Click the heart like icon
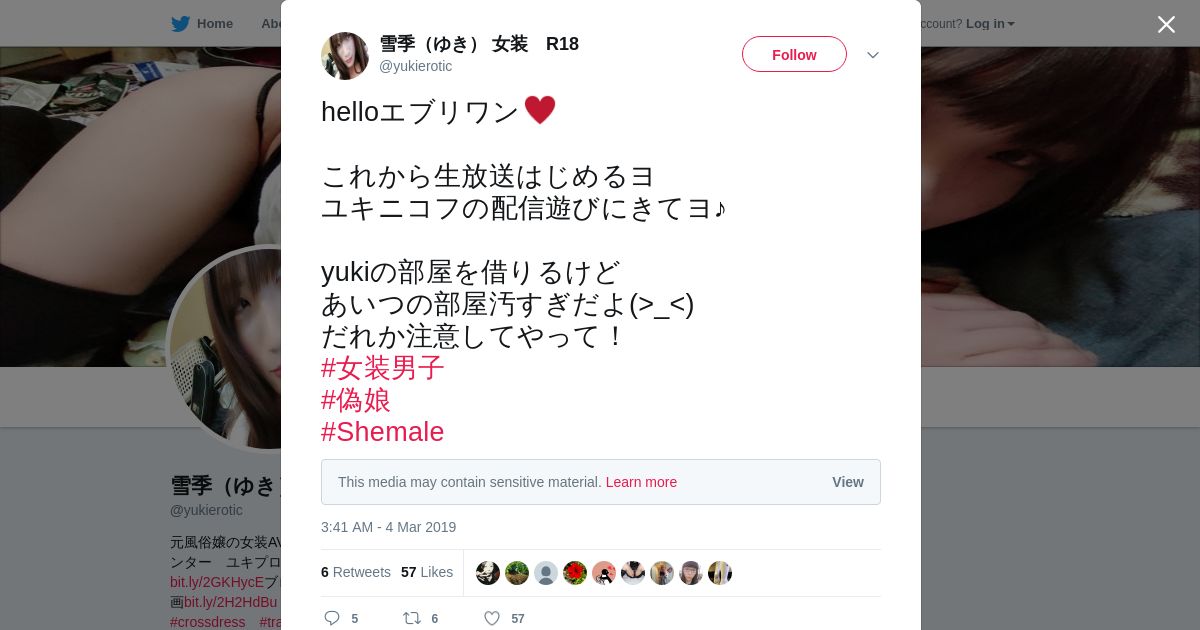 click(x=492, y=618)
